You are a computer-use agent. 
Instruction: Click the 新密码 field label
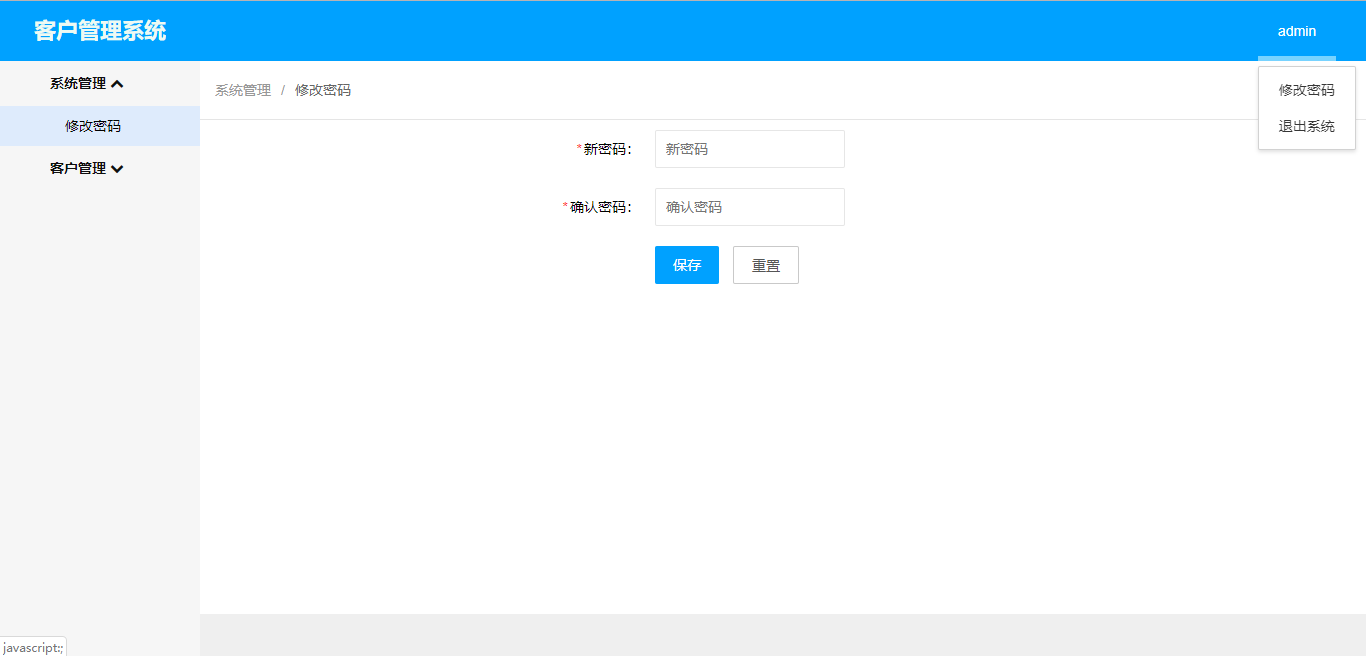[606, 149]
